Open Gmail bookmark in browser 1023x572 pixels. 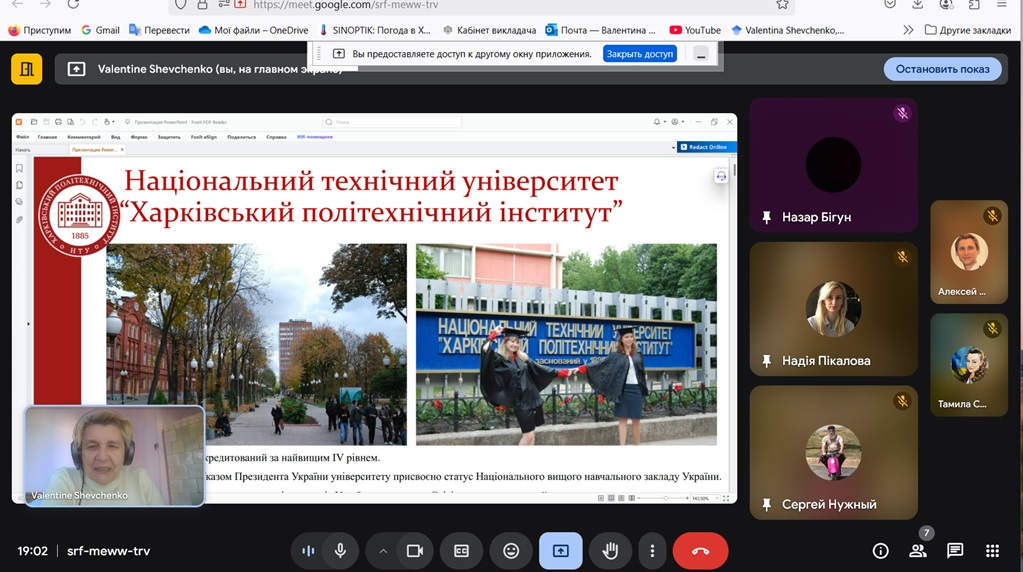(x=100, y=30)
